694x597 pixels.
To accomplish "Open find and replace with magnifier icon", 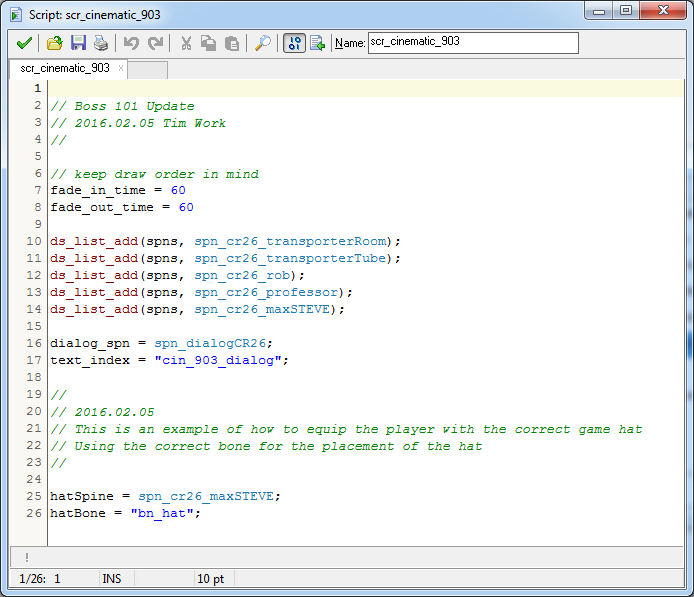I will (x=263, y=43).
